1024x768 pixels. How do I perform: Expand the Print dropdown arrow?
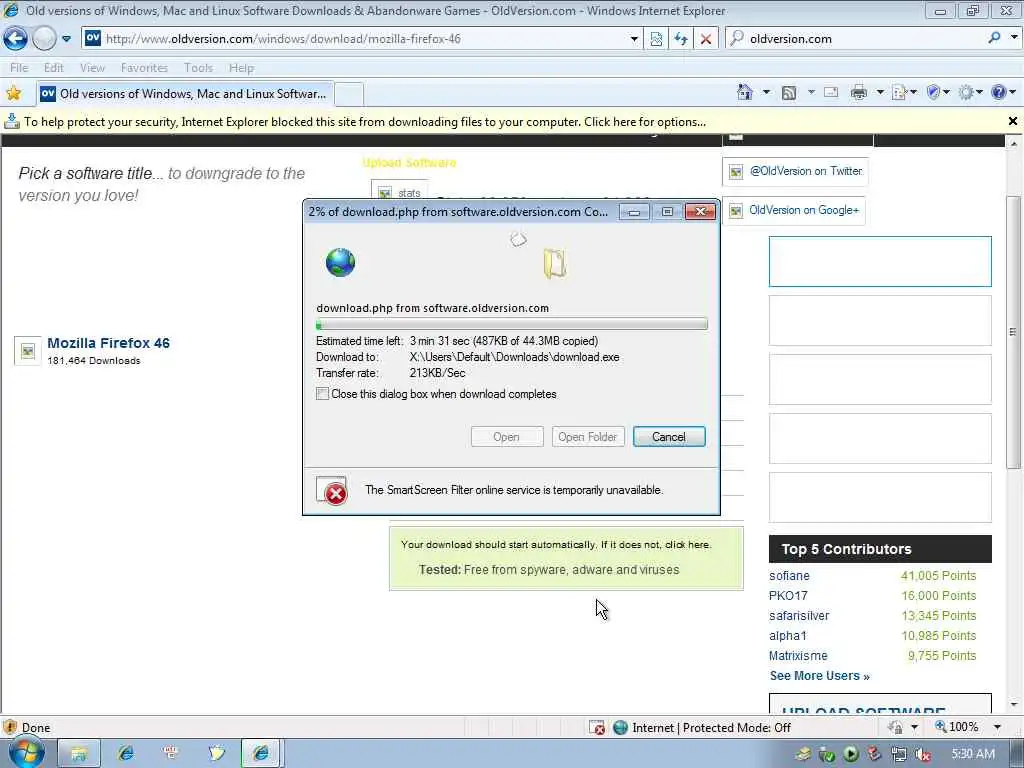[880, 93]
